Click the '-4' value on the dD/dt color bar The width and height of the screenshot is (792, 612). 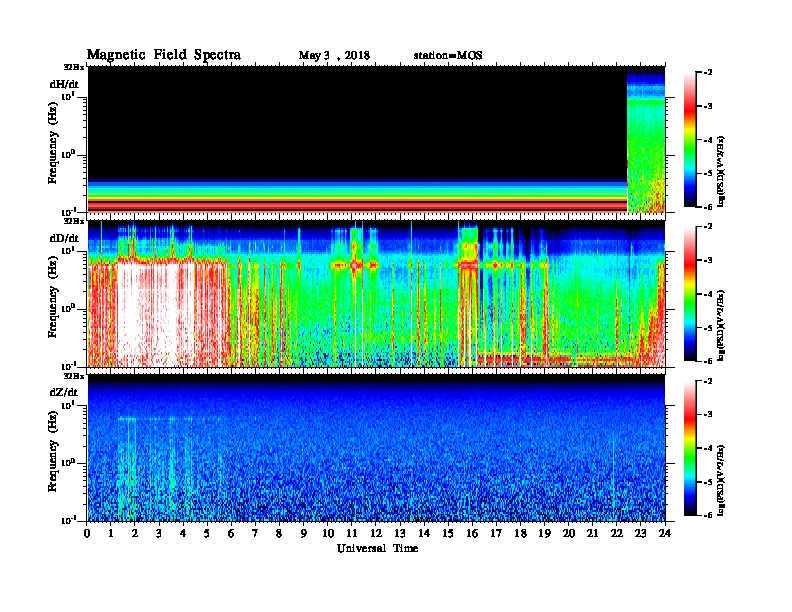(708, 294)
